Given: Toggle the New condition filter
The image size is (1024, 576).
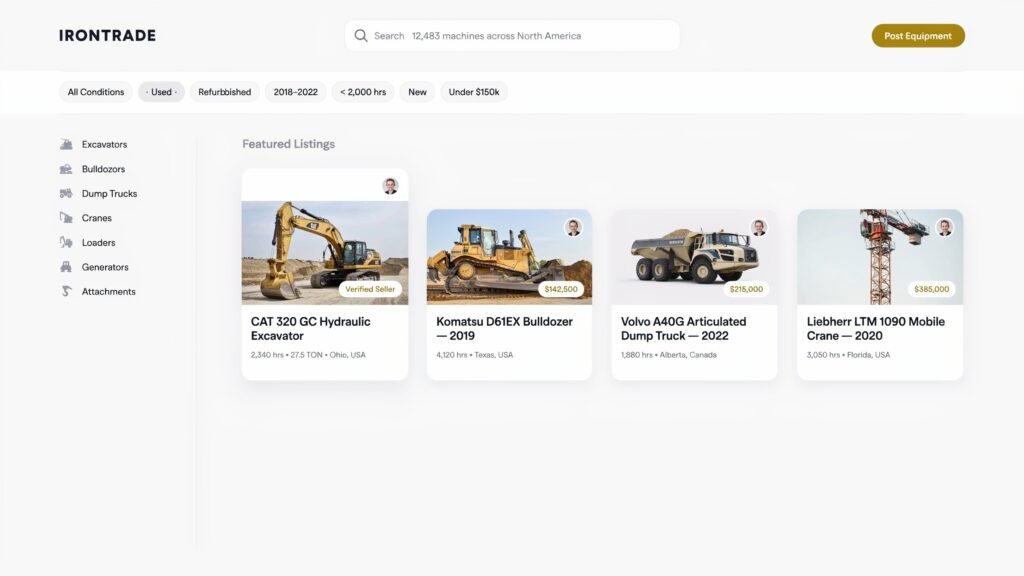Looking at the screenshot, I should tap(417, 92).
